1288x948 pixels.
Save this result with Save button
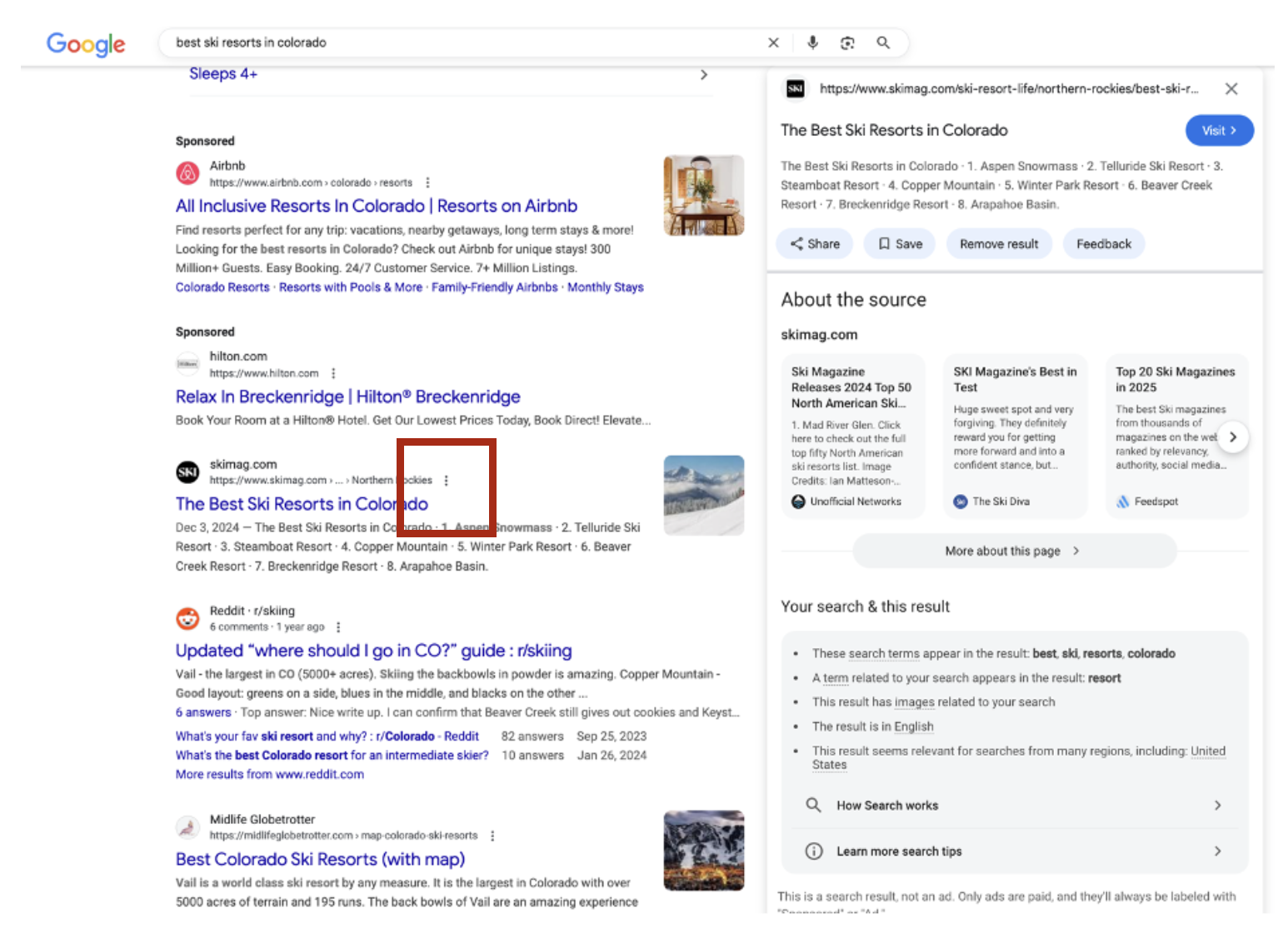point(900,244)
